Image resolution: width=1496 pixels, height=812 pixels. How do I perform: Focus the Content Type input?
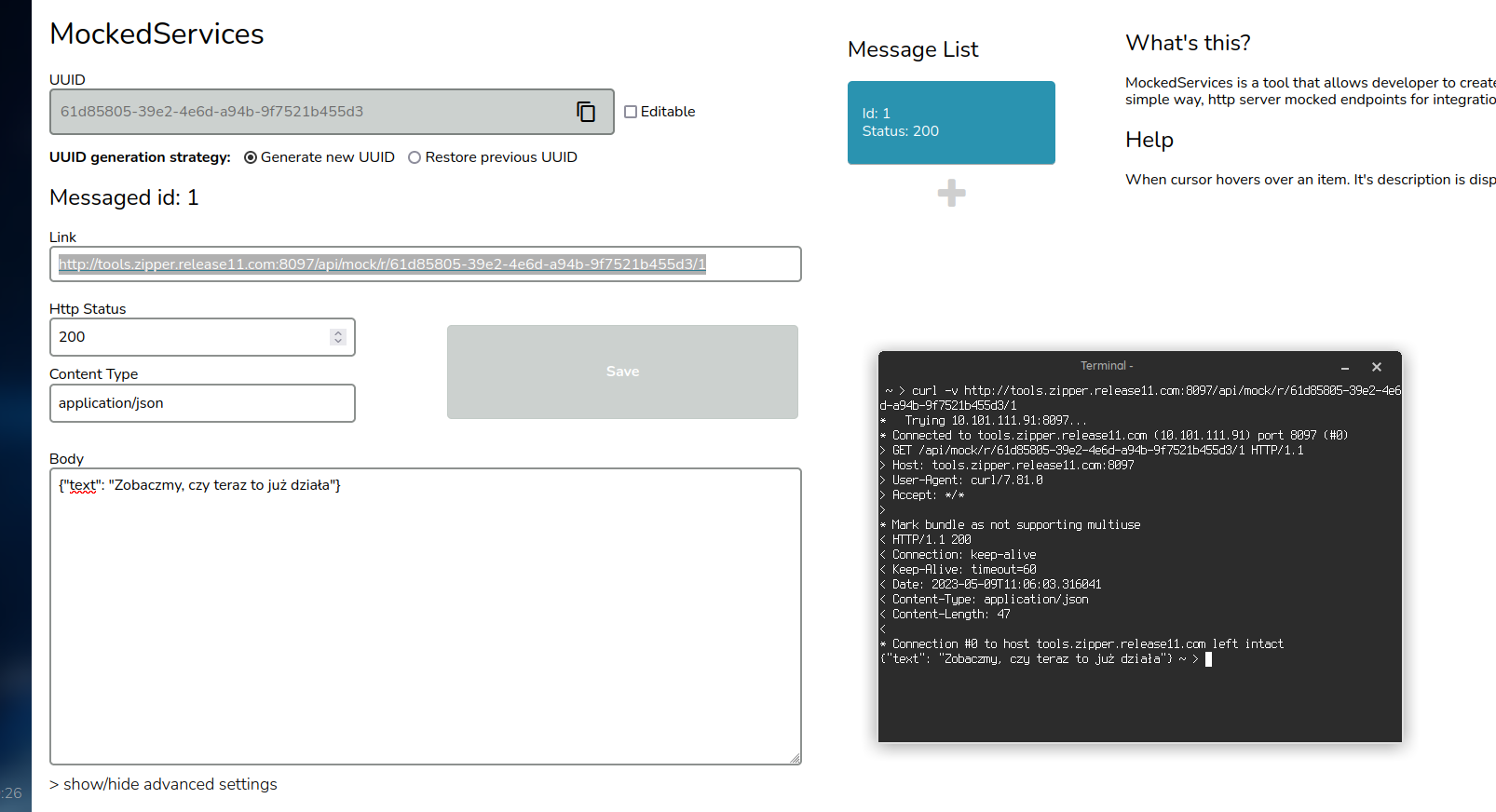tap(202, 403)
